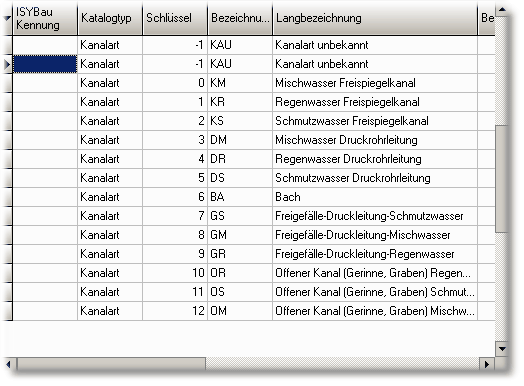Screen dimensions: 524x386
Task: Click the 'GM' Bezeichnung cell
Action: point(240,235)
